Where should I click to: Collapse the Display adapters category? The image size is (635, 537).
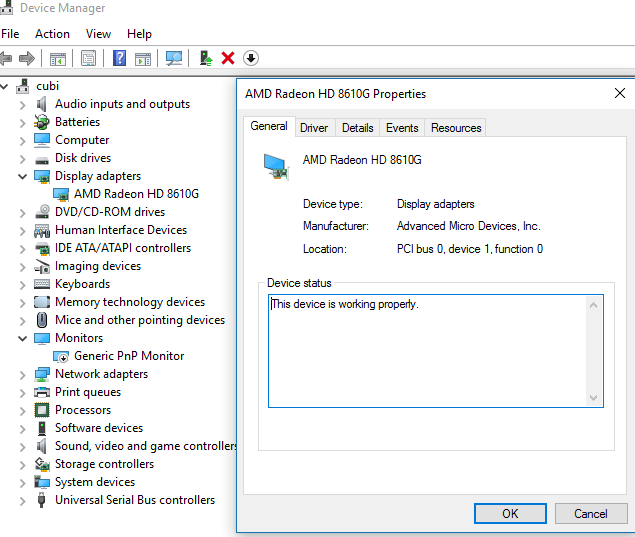[x=23, y=176]
